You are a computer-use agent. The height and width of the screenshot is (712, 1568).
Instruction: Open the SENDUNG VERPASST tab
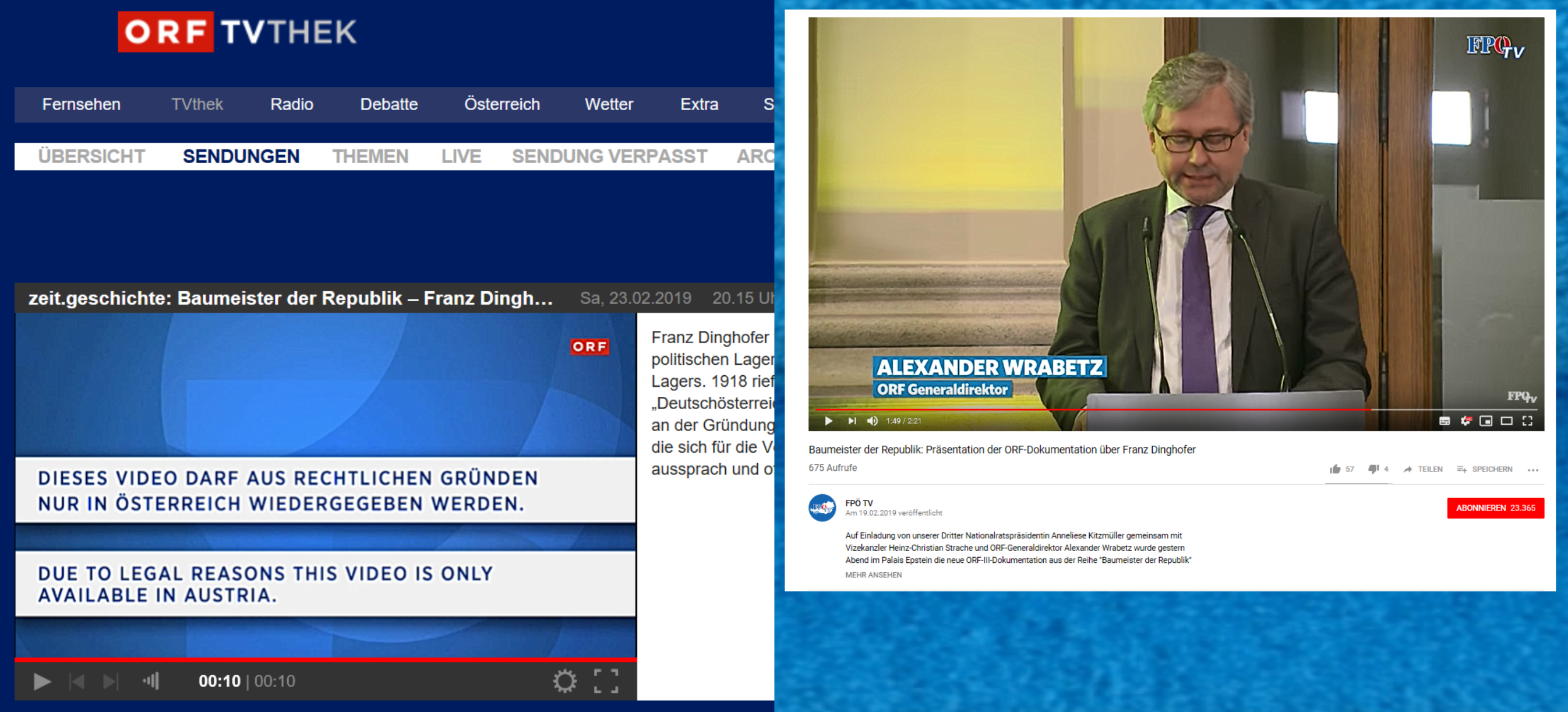pyautogui.click(x=609, y=157)
